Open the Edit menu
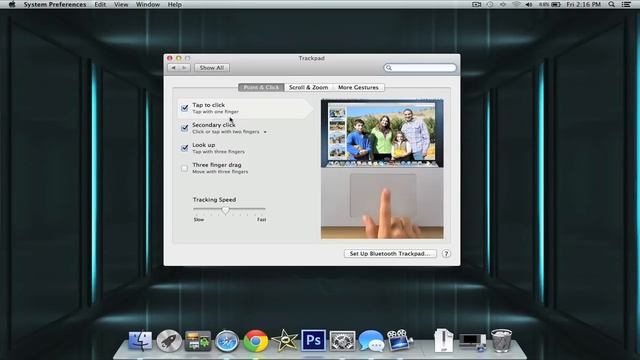Viewport: 640px width, 360px height. [x=100, y=4]
